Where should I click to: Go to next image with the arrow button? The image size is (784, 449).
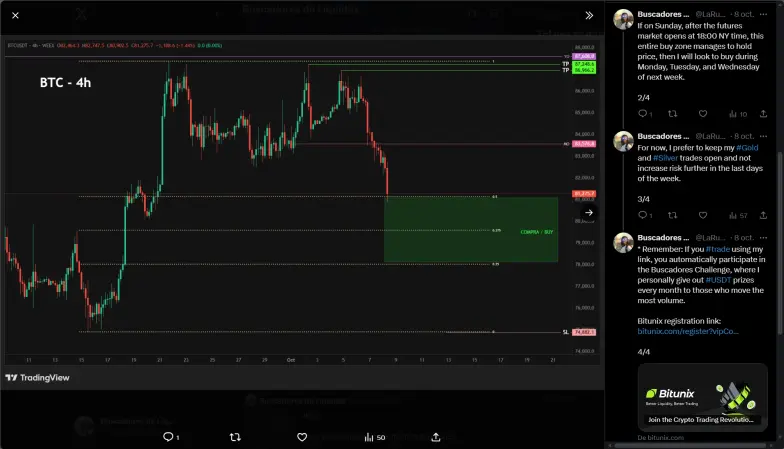[x=589, y=212]
